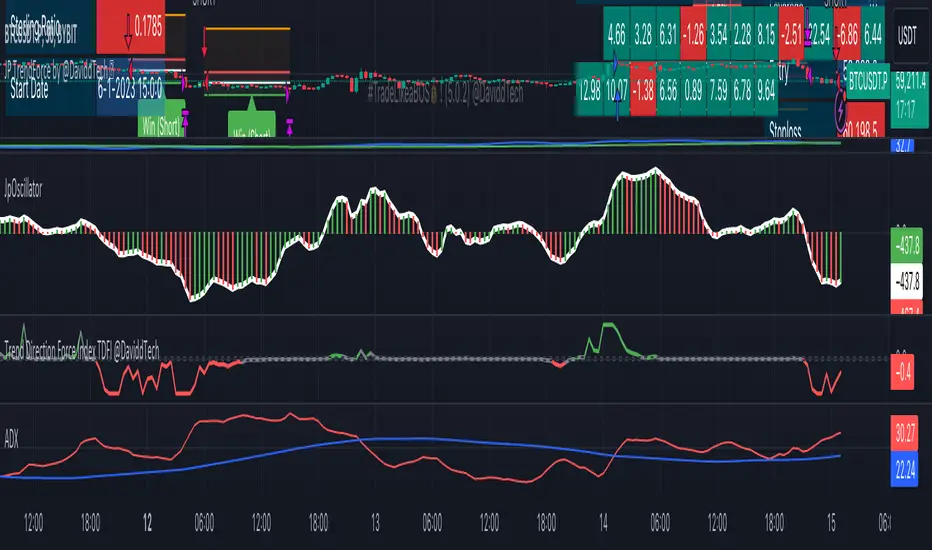The image size is (932, 550).
Task: Click the white -437.8 oscillator value label
Action: pyautogui.click(x=906, y=281)
